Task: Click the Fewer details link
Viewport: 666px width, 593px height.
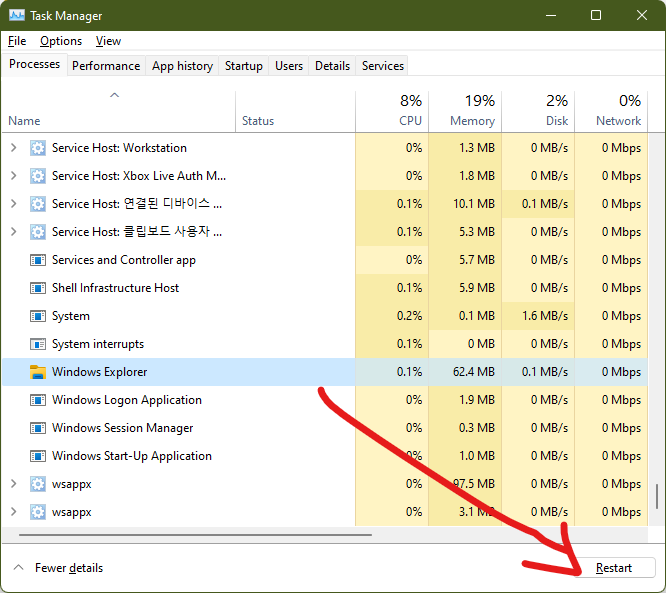Action: pos(69,568)
